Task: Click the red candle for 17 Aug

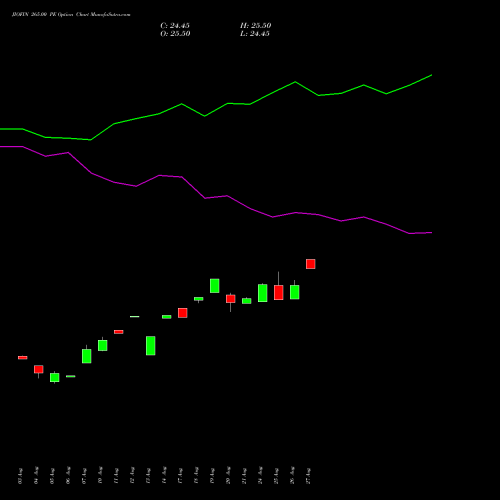Action: [x=183, y=313]
